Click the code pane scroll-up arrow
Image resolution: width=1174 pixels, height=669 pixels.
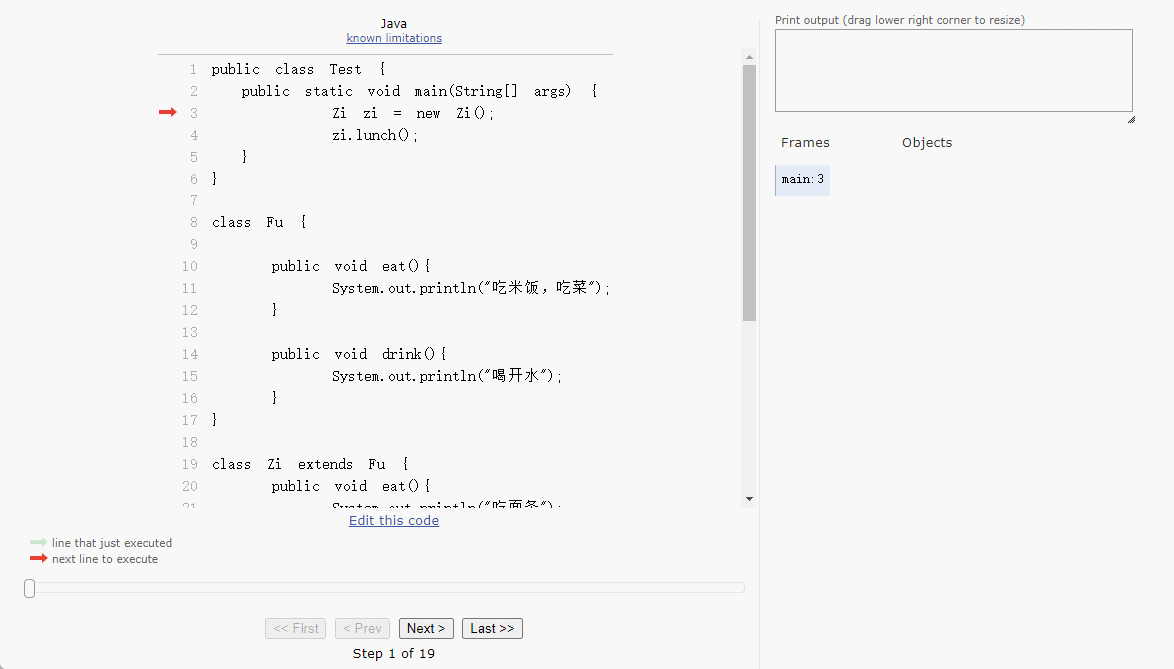(x=749, y=56)
